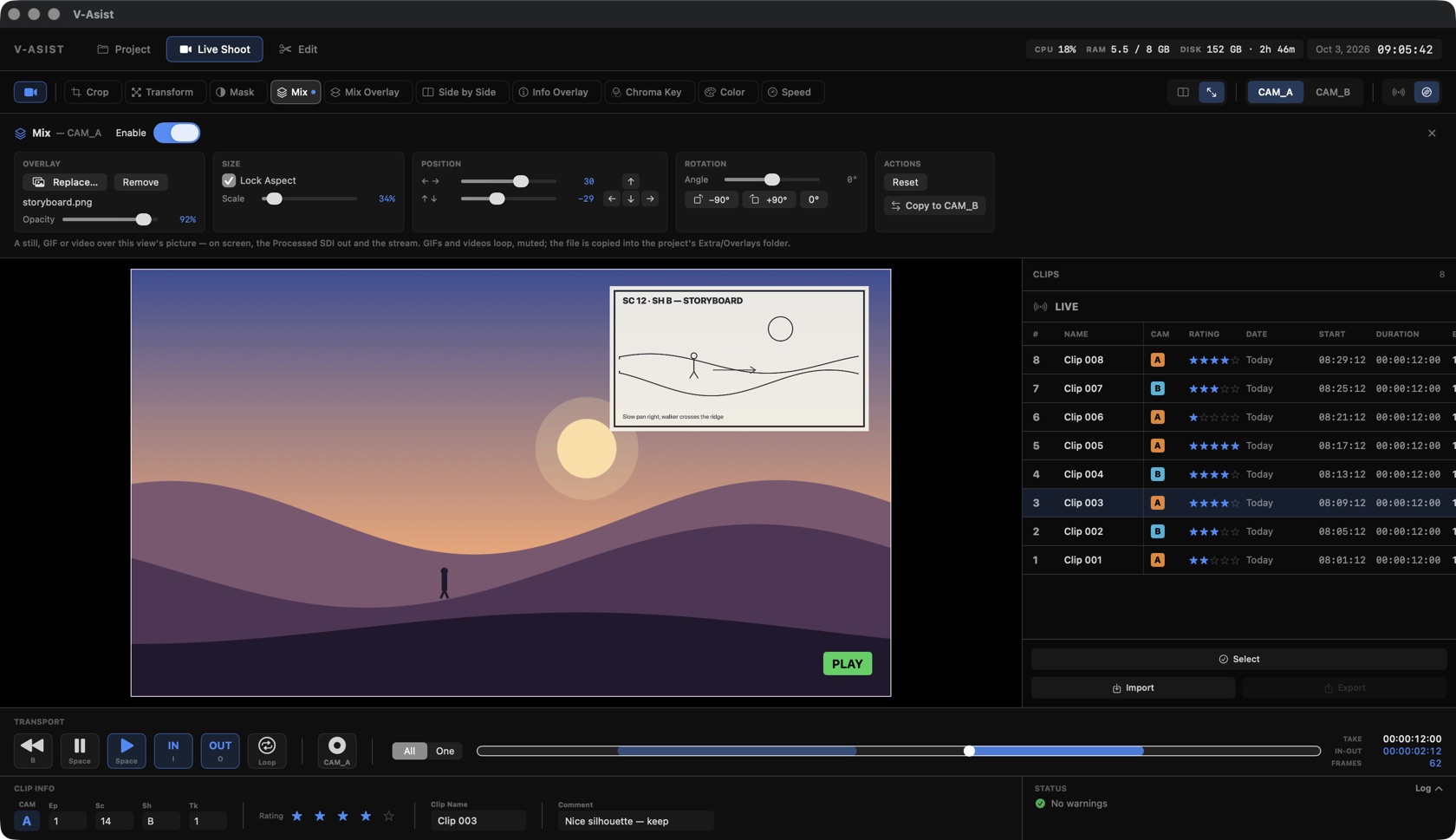
Task: Toggle the Loop playback button
Action: 267,751
